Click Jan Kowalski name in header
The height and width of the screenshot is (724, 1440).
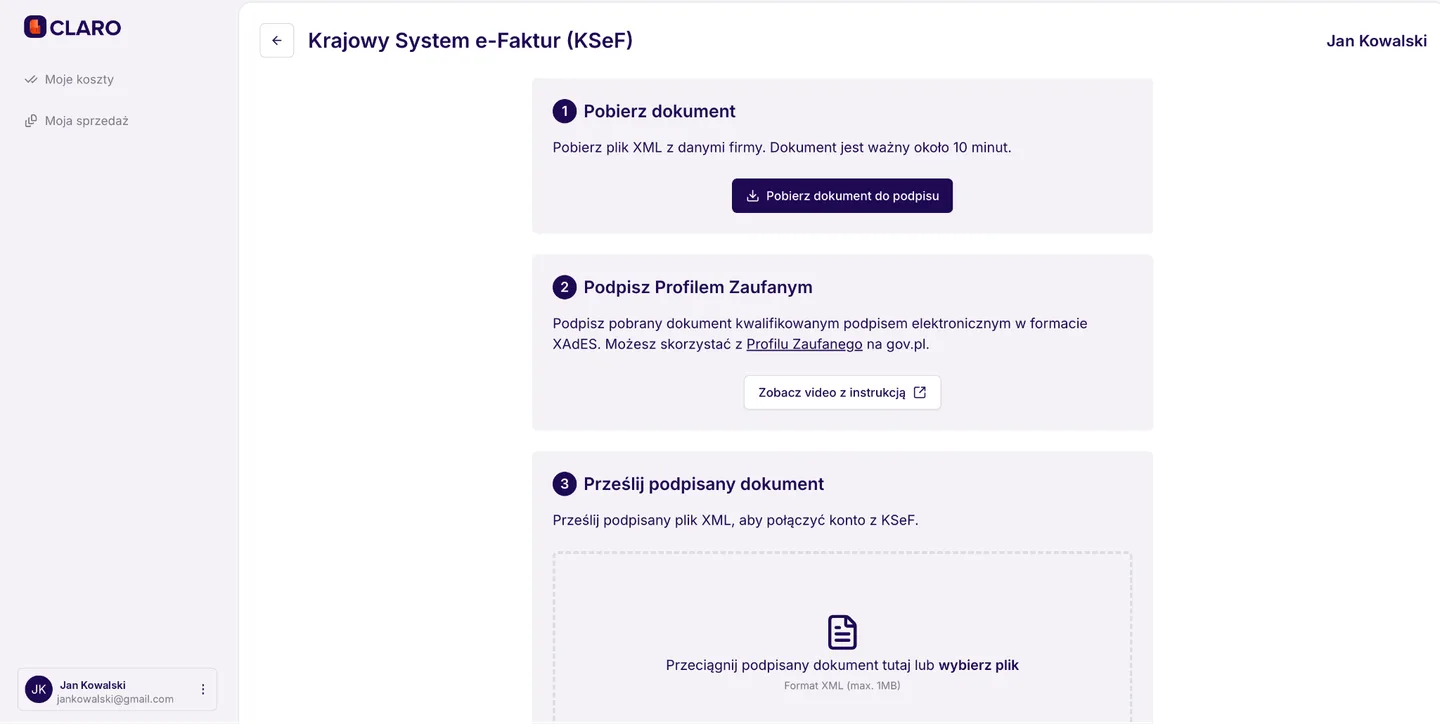[1376, 41]
